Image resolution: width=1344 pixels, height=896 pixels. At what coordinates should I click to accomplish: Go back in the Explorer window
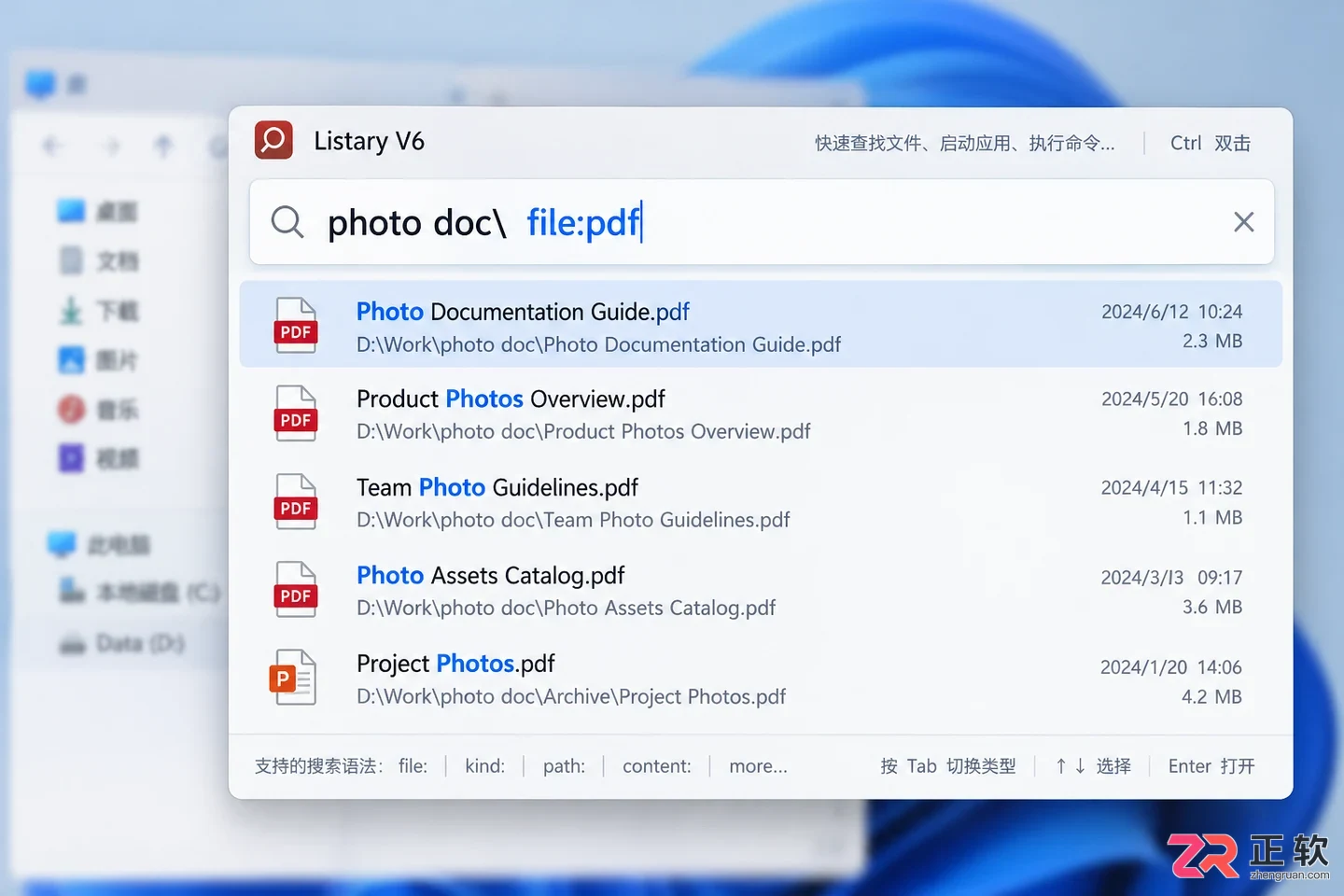point(52,146)
